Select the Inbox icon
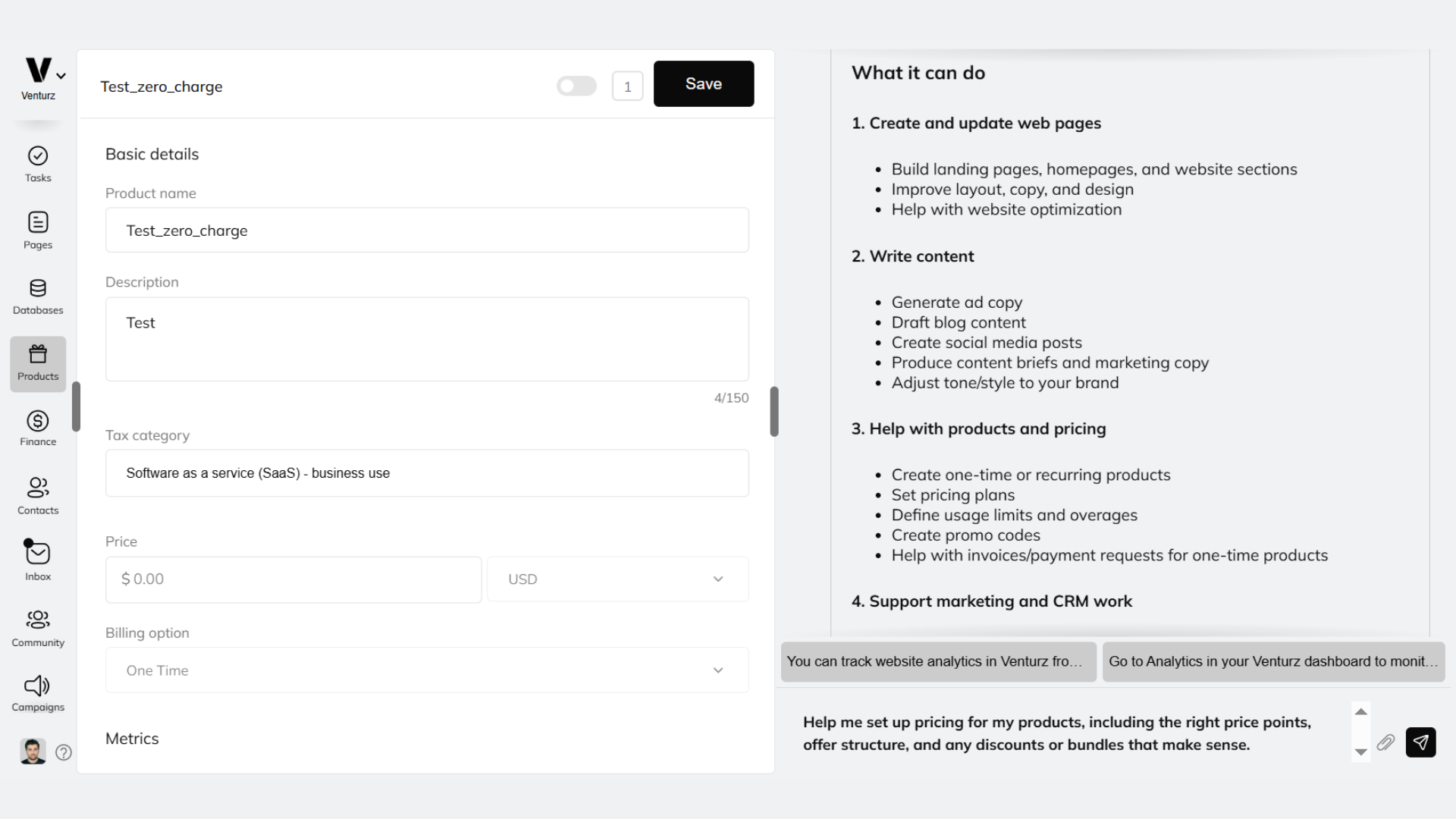The image size is (1456, 819). (37, 560)
